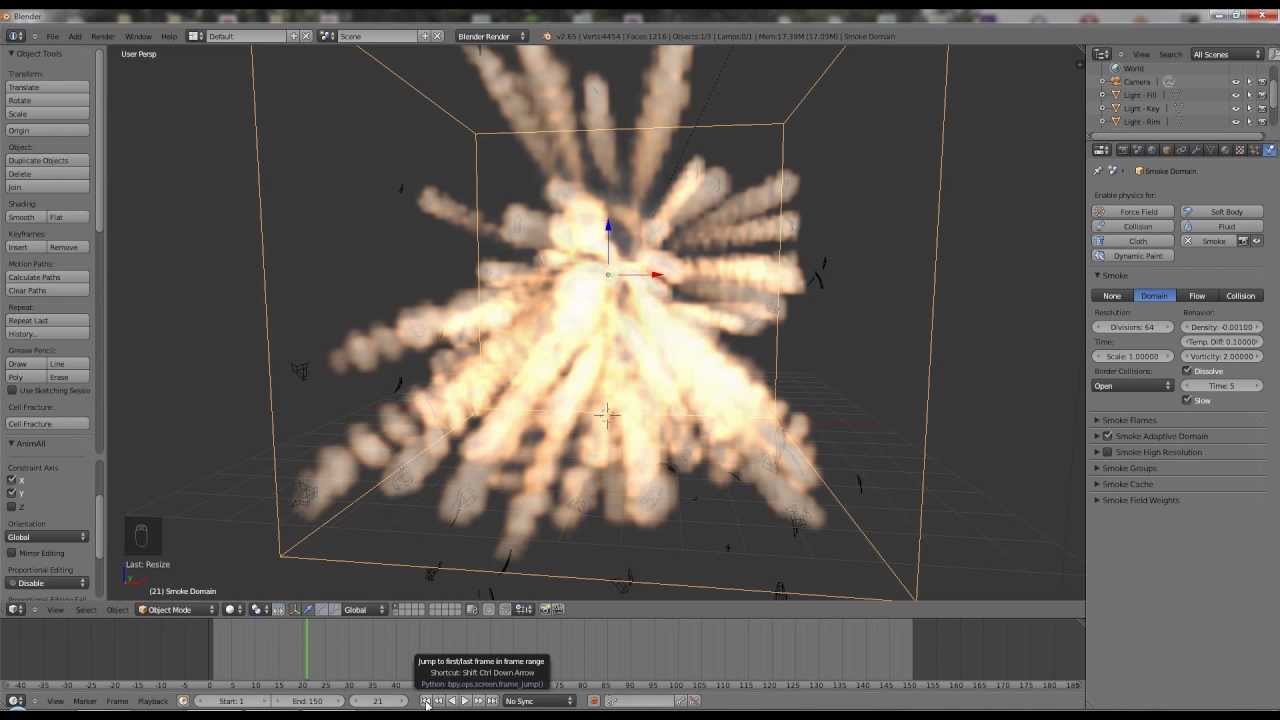Open the Render menu
Screen dimensions: 1280x720
pos(102,36)
